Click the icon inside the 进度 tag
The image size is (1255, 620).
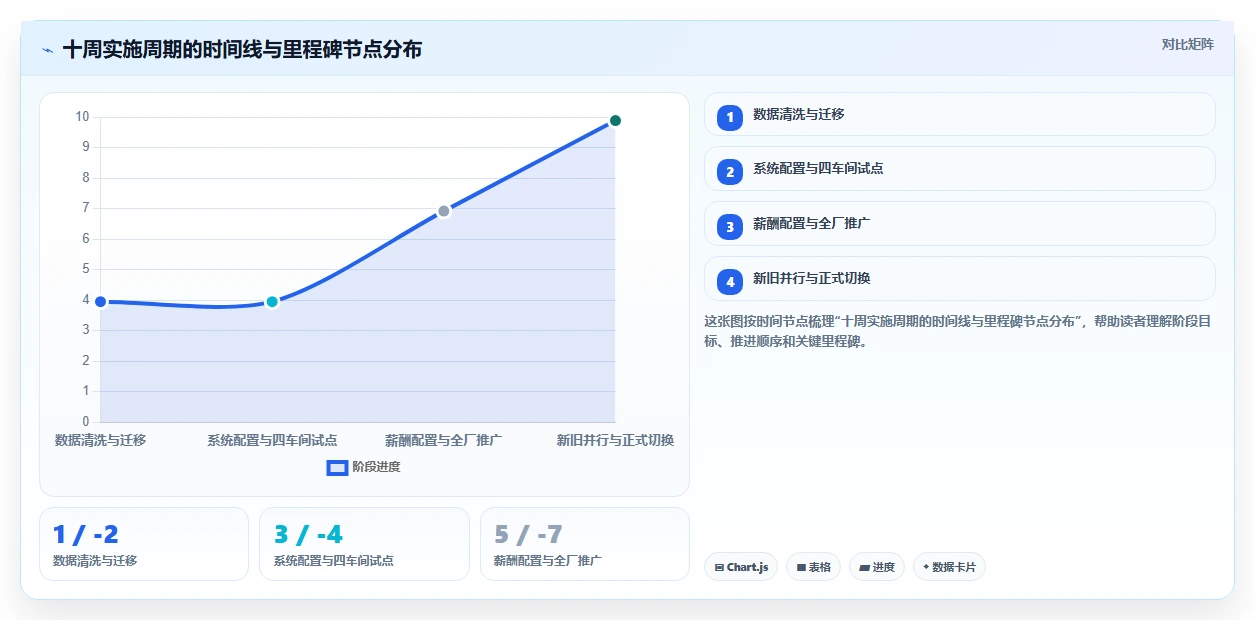[864, 568]
